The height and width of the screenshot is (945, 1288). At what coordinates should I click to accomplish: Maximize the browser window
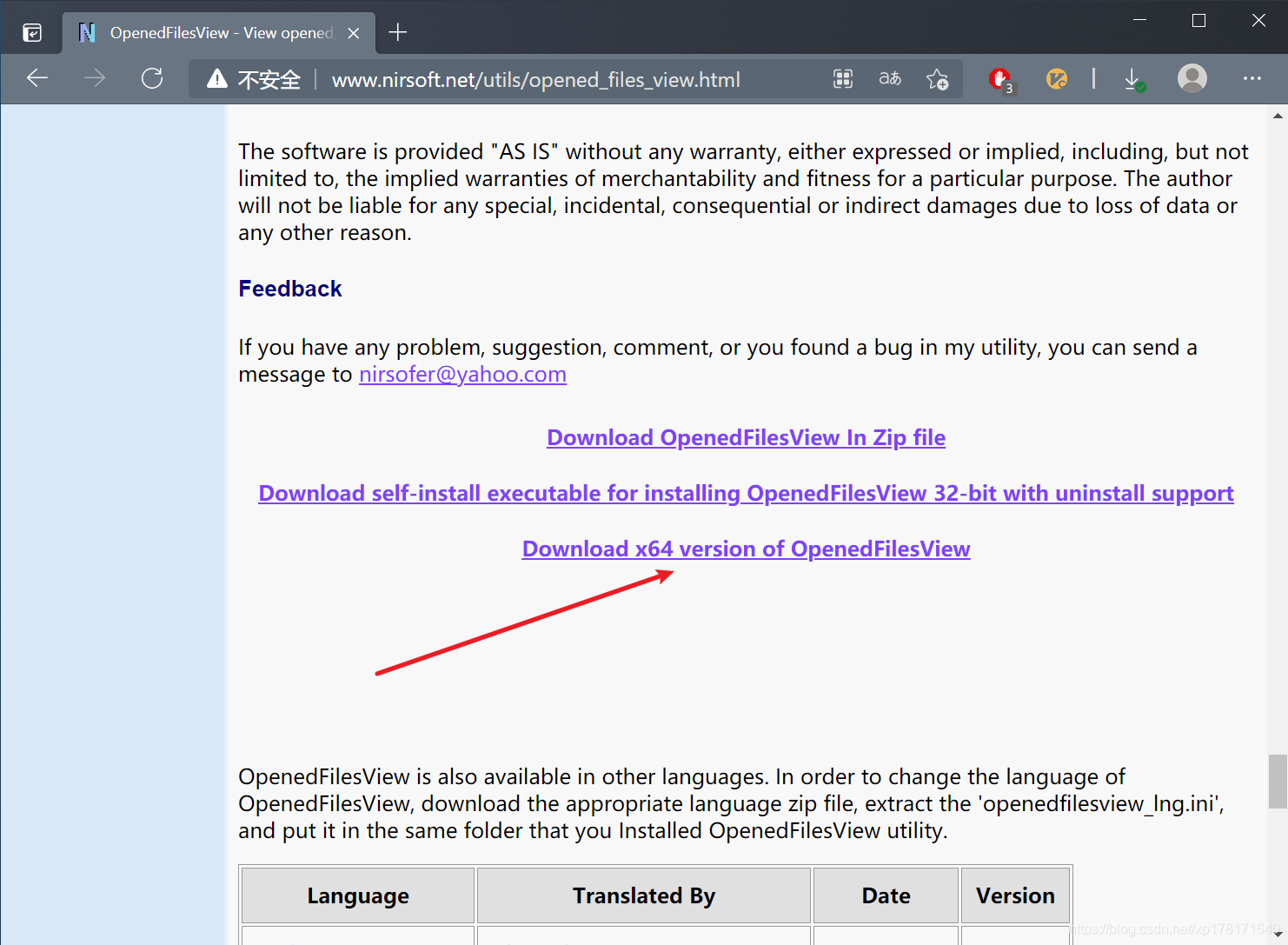(1199, 20)
